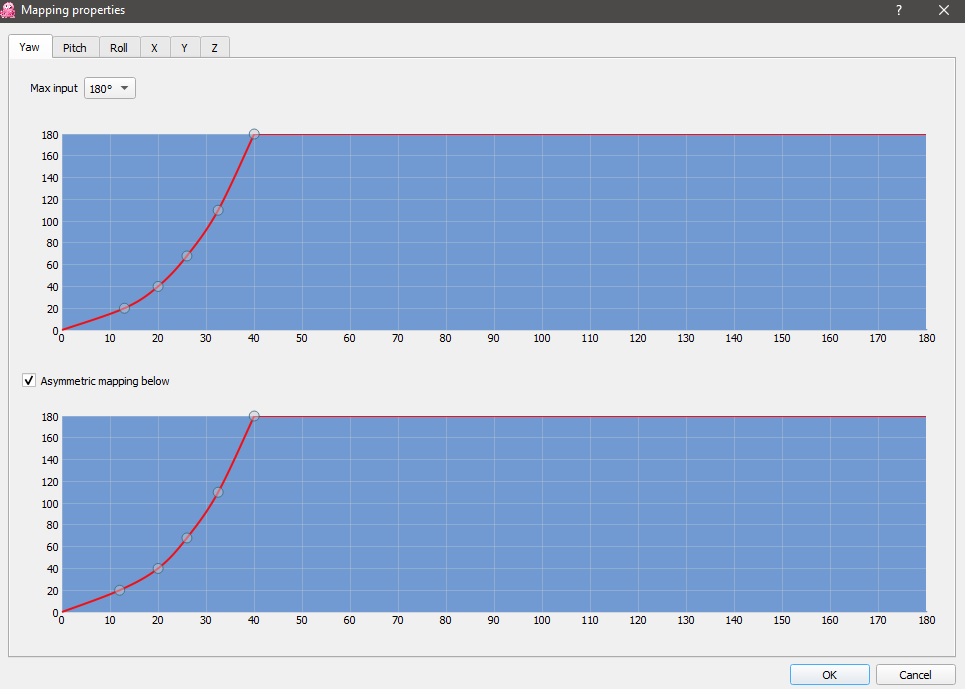Viewport: 968px width, 696px height.
Task: Switch to the Pitch tab
Action: [75, 48]
